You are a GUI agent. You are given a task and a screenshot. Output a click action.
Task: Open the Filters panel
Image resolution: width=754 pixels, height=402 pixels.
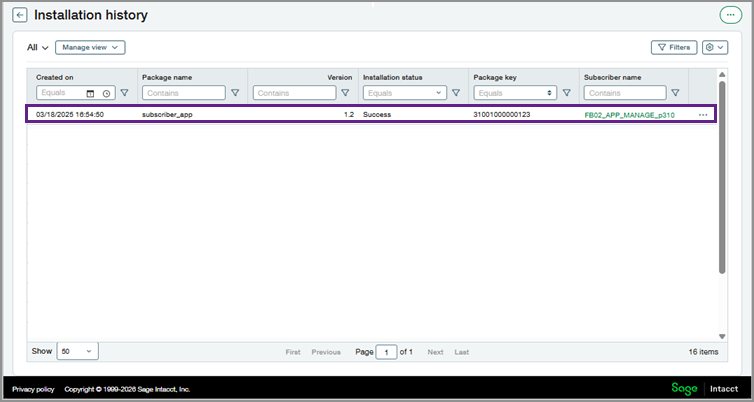(x=674, y=47)
